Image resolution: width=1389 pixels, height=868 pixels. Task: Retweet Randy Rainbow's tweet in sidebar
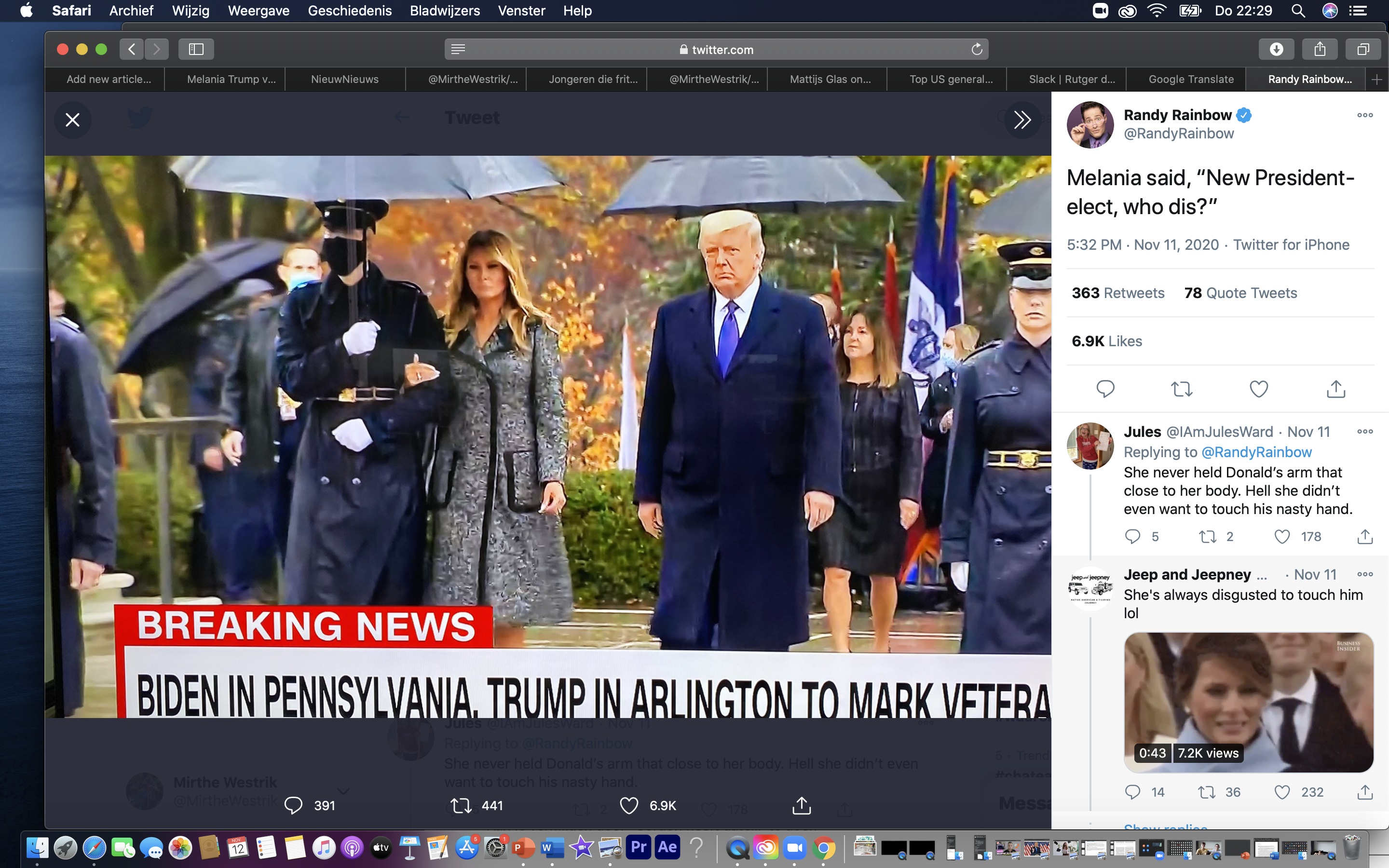pyautogui.click(x=1182, y=389)
